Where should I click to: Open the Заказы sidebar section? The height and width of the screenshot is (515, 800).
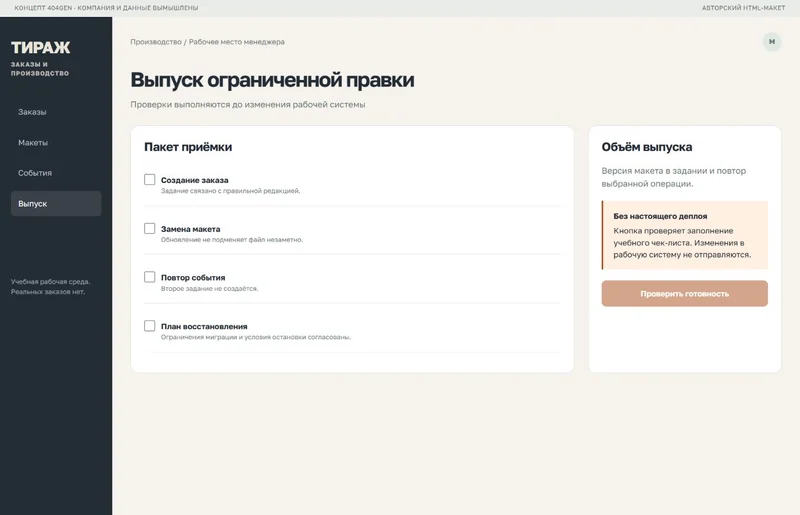coord(56,112)
